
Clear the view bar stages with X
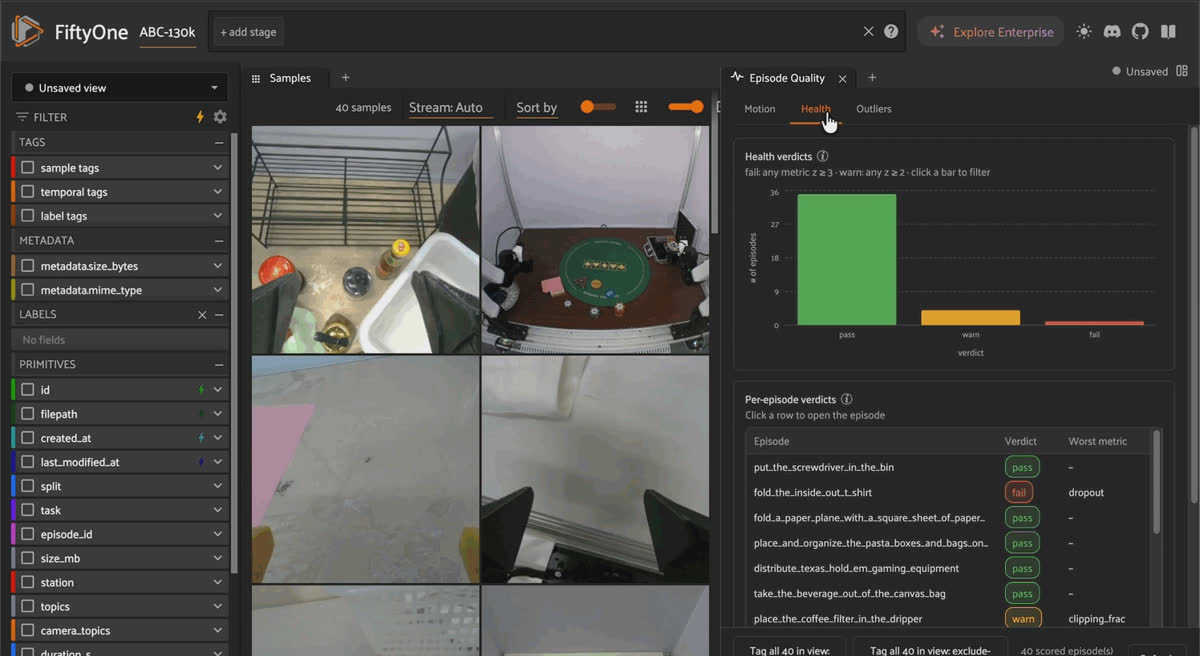tap(869, 32)
